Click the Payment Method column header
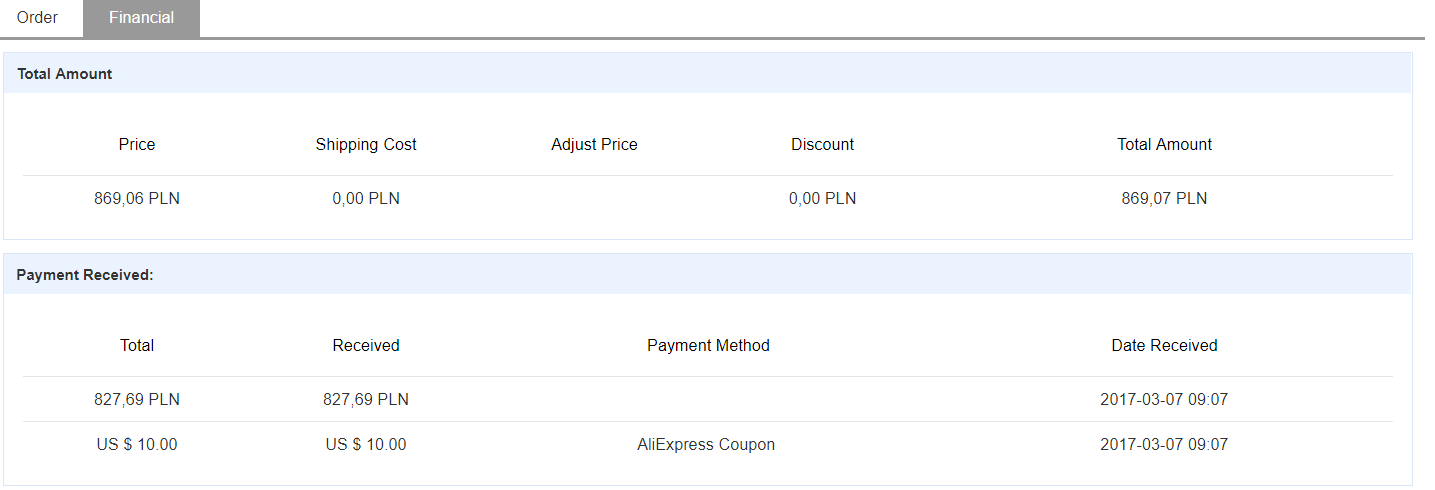Viewport: 1435px width, 490px height. tap(708, 345)
